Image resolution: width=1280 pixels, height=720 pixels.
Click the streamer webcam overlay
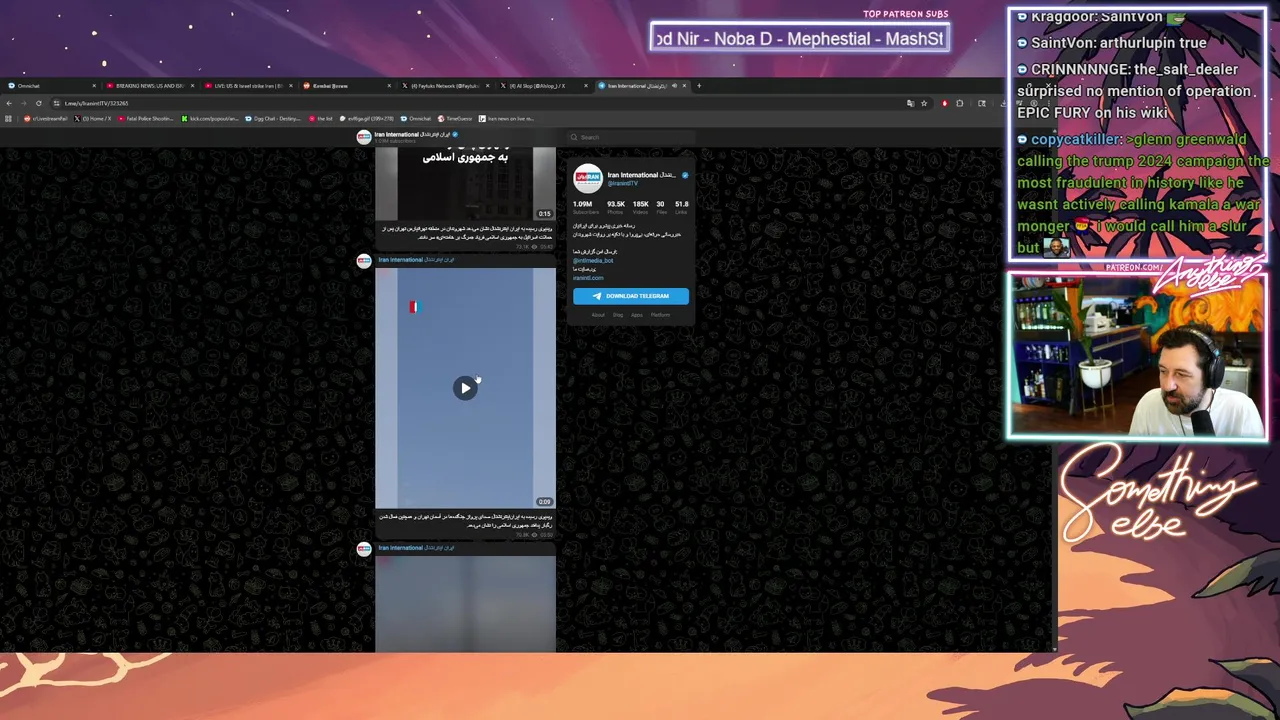coord(1138,357)
